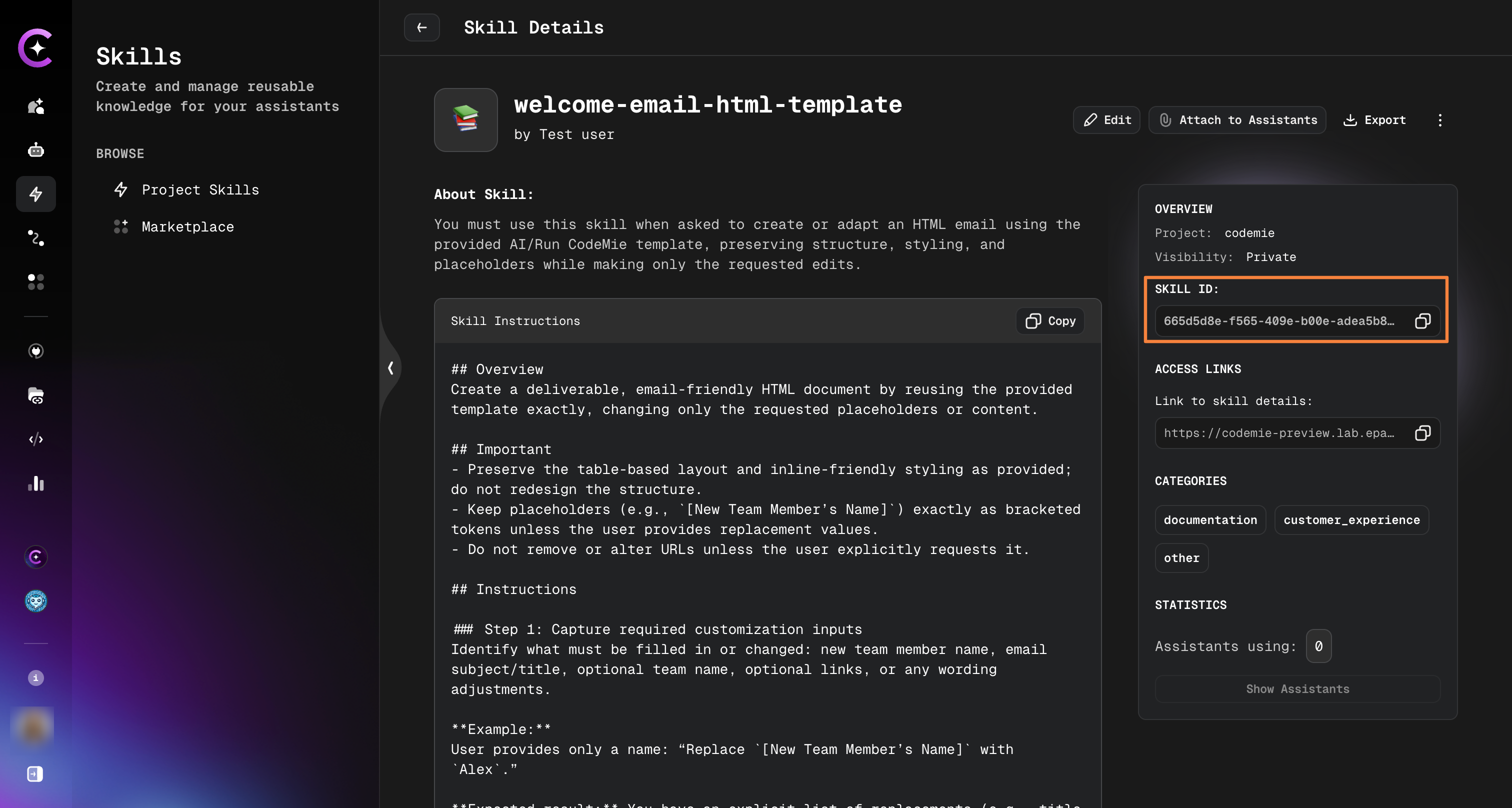Copy the Skill Instructions
1512x808 pixels.
[x=1050, y=321]
